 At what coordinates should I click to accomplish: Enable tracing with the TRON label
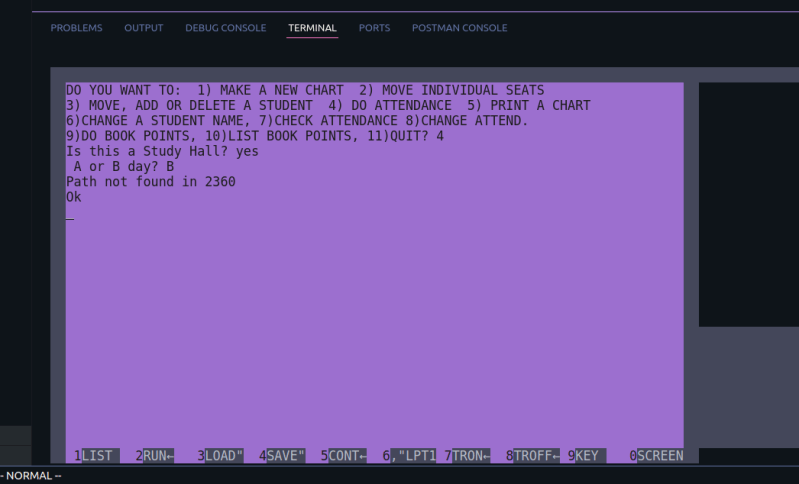[x=472, y=456]
